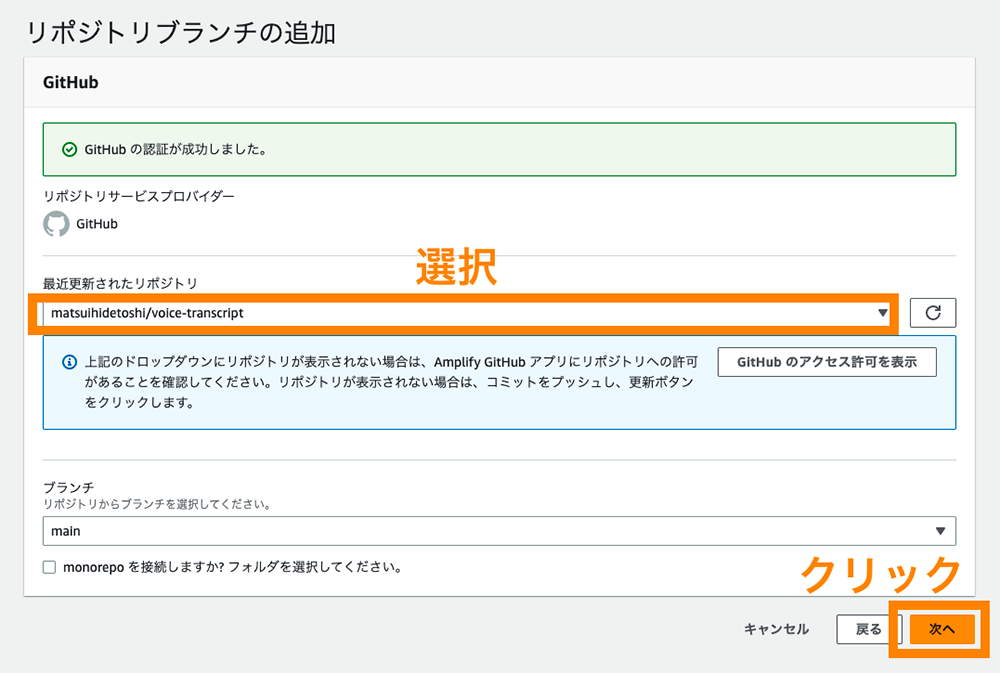1000x673 pixels.
Task: Enable the monorepo 接続 checkbox
Action: 50,567
